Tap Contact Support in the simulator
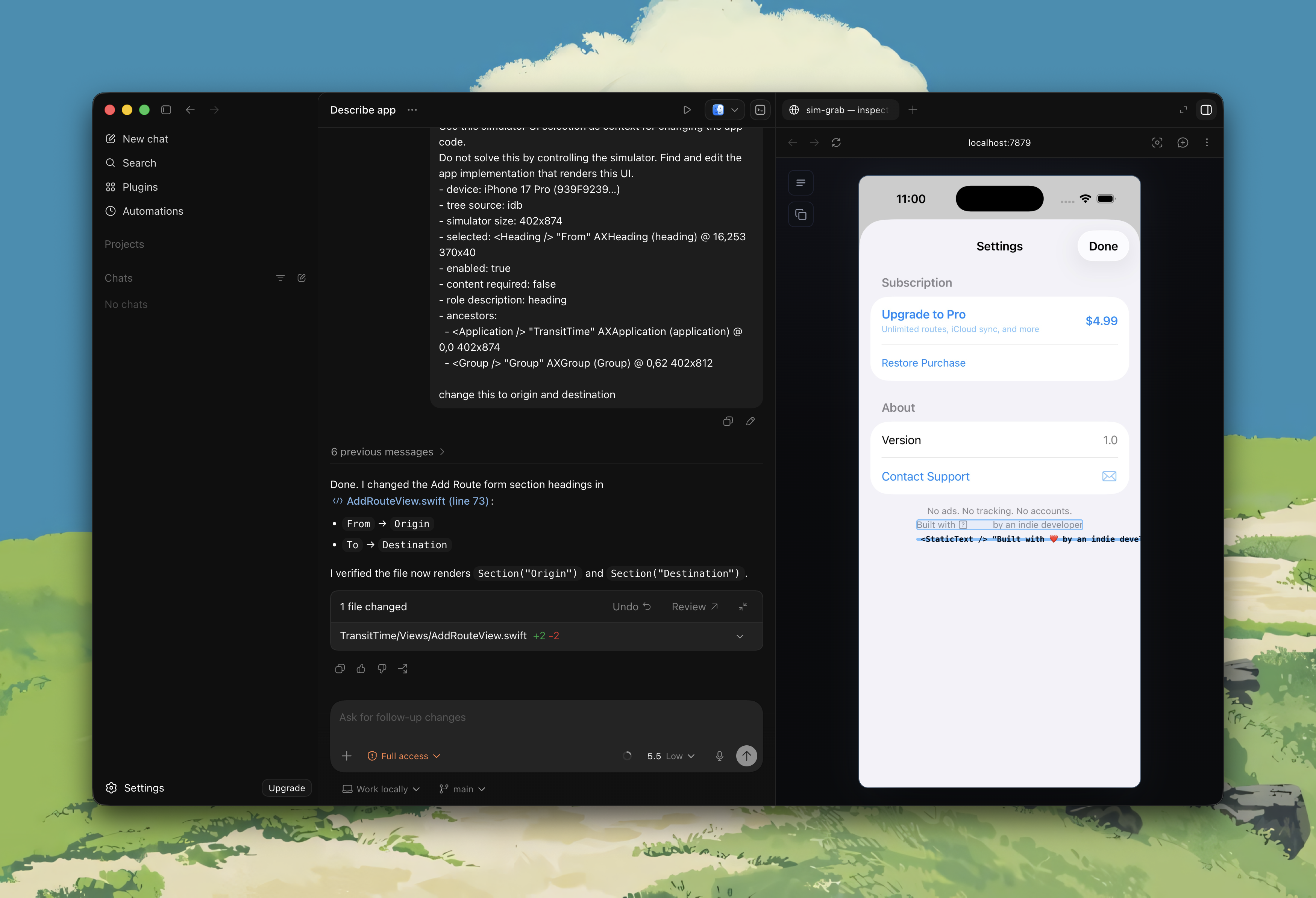The image size is (1316, 898). pyautogui.click(x=926, y=477)
